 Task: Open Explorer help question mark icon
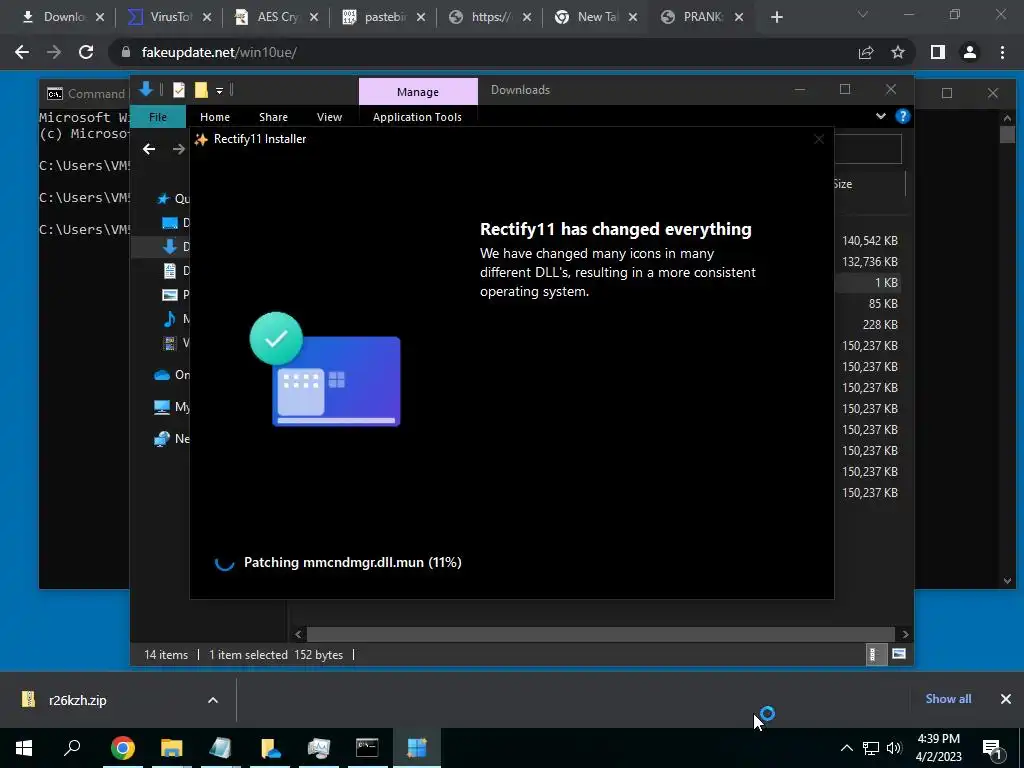[x=903, y=116]
